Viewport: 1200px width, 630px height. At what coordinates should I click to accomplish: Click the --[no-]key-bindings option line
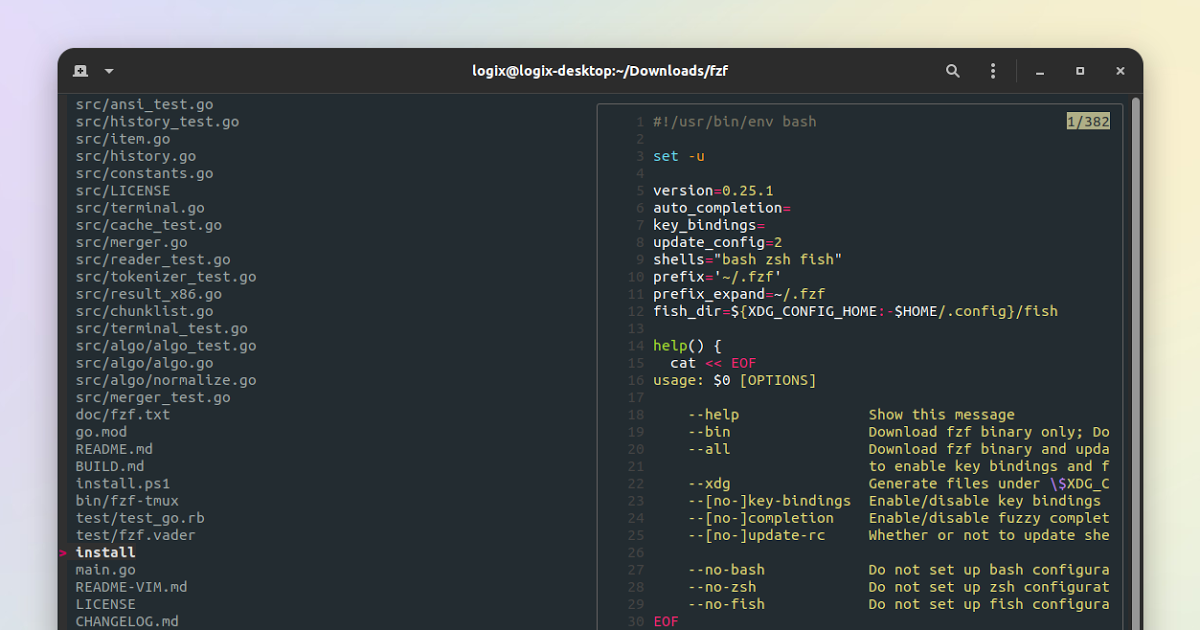[x=895, y=501]
